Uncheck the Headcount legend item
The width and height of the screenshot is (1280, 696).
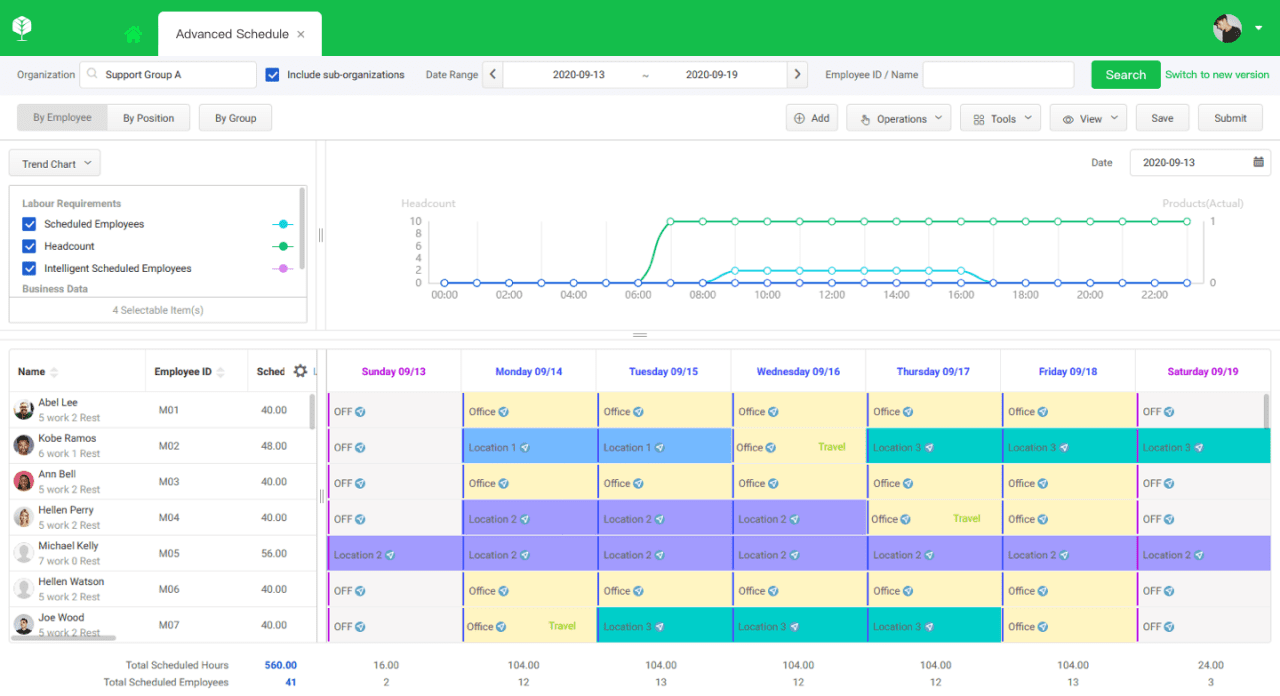(28, 245)
